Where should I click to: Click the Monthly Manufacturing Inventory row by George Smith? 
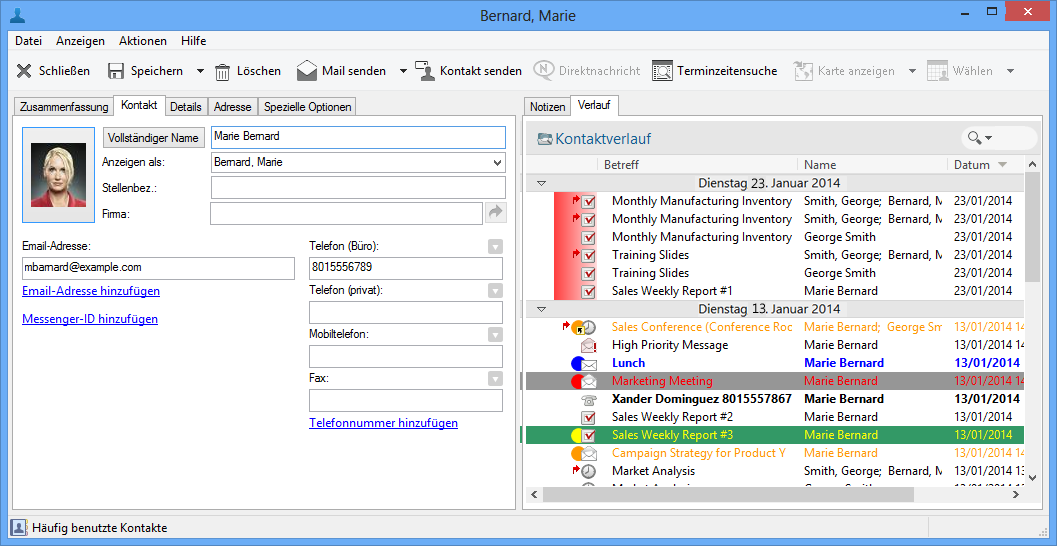pyautogui.click(x=775, y=237)
